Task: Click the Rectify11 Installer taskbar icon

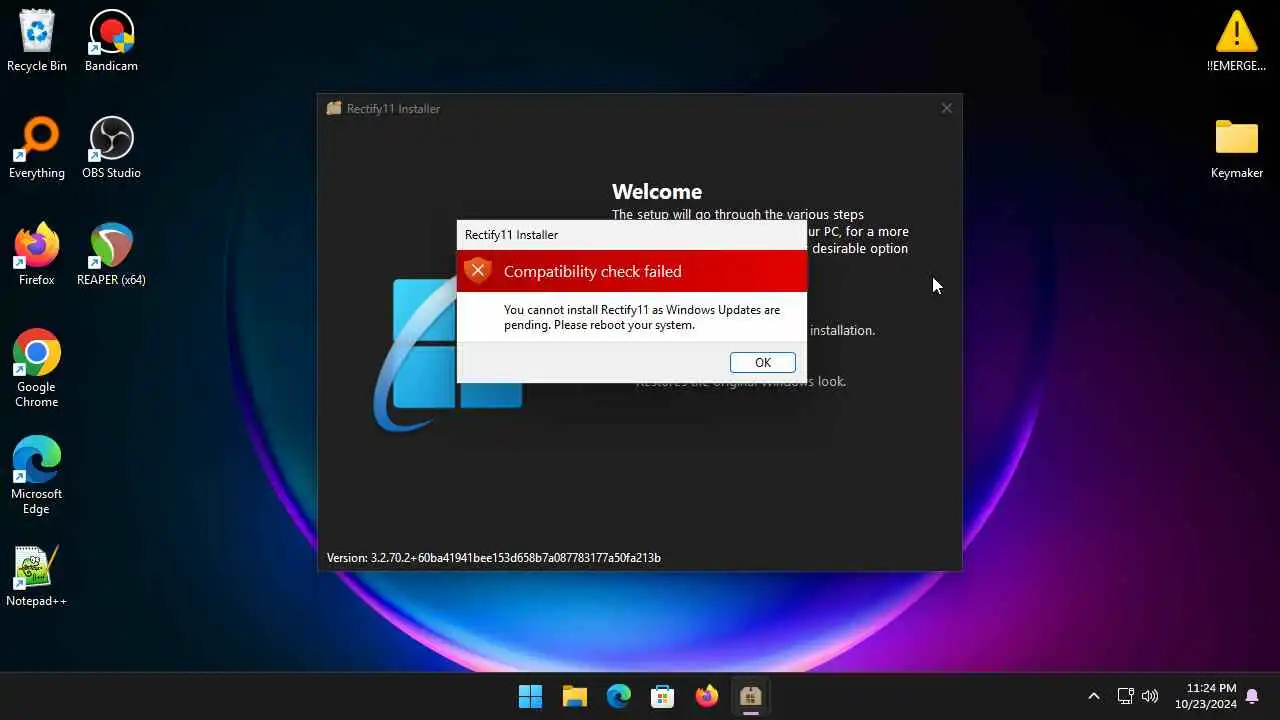Action: coord(750,696)
